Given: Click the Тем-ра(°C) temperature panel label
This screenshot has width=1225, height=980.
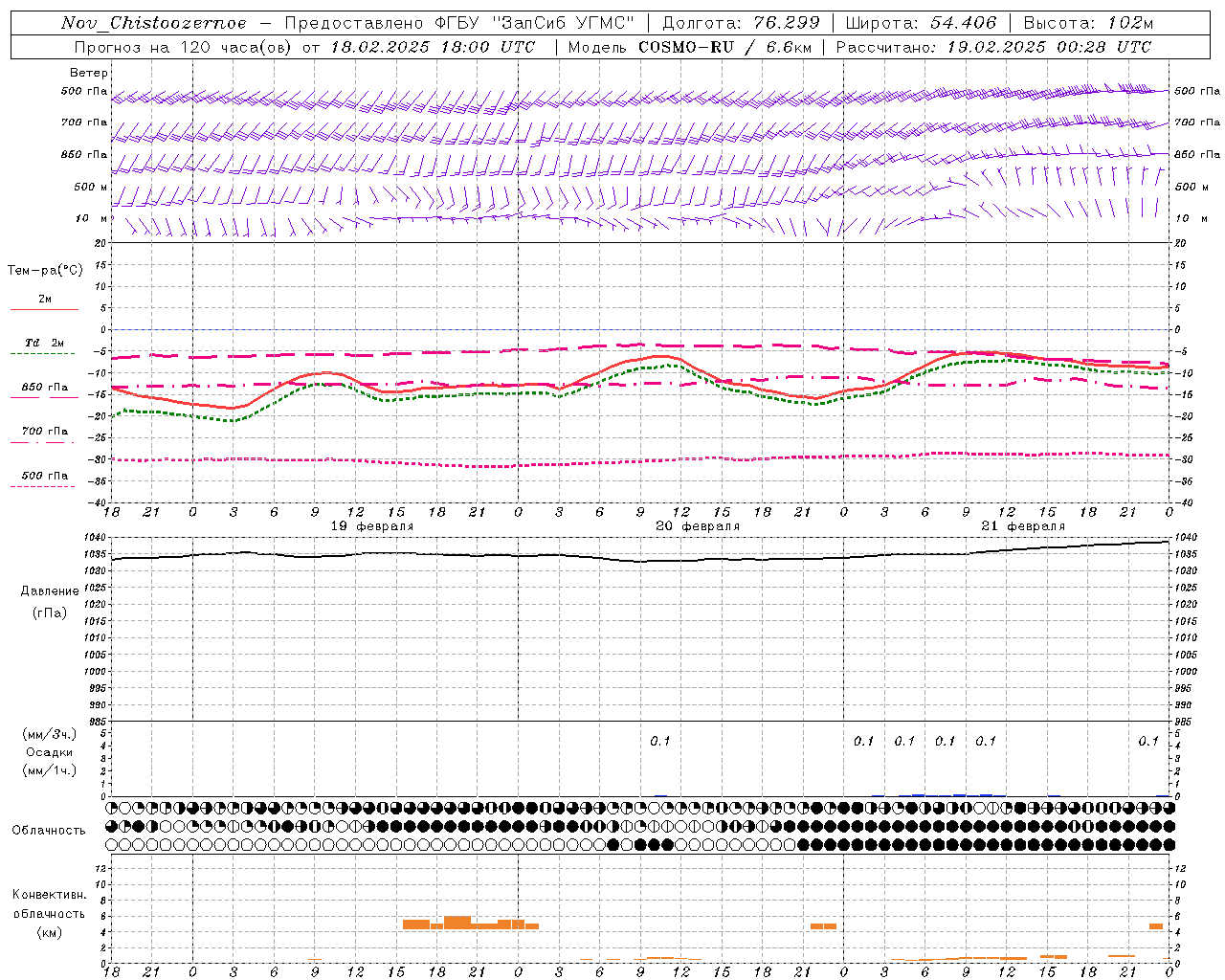Looking at the screenshot, I should pyautogui.click(x=45, y=271).
